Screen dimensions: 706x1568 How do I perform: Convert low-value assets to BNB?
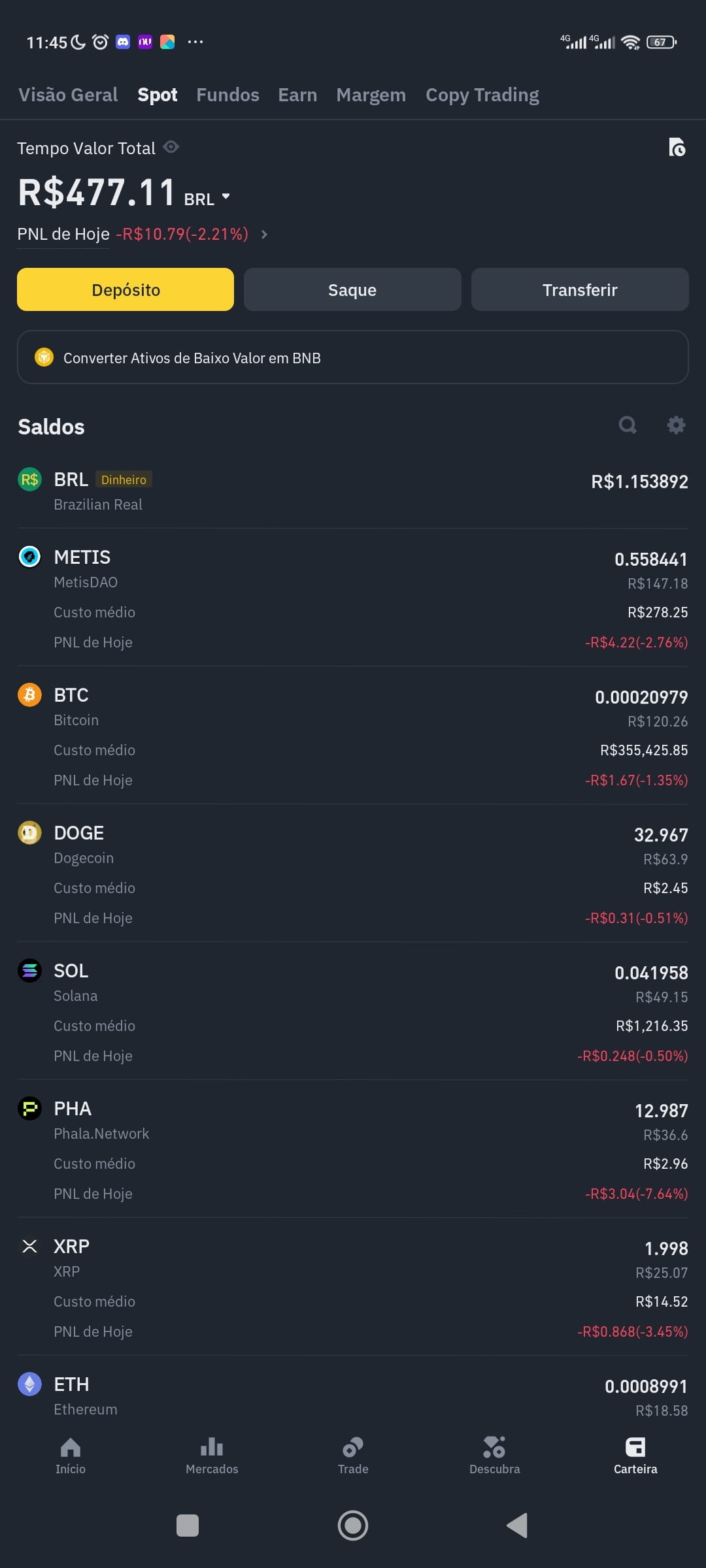[353, 357]
